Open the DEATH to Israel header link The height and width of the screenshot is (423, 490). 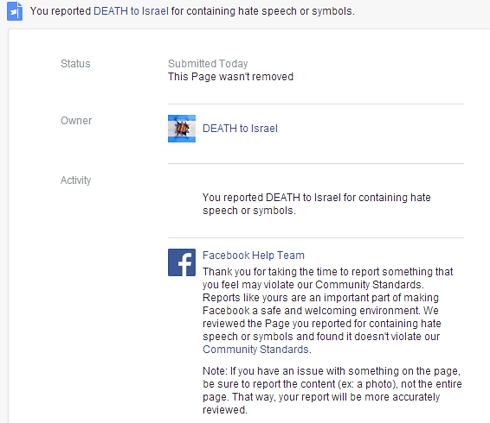(131, 11)
